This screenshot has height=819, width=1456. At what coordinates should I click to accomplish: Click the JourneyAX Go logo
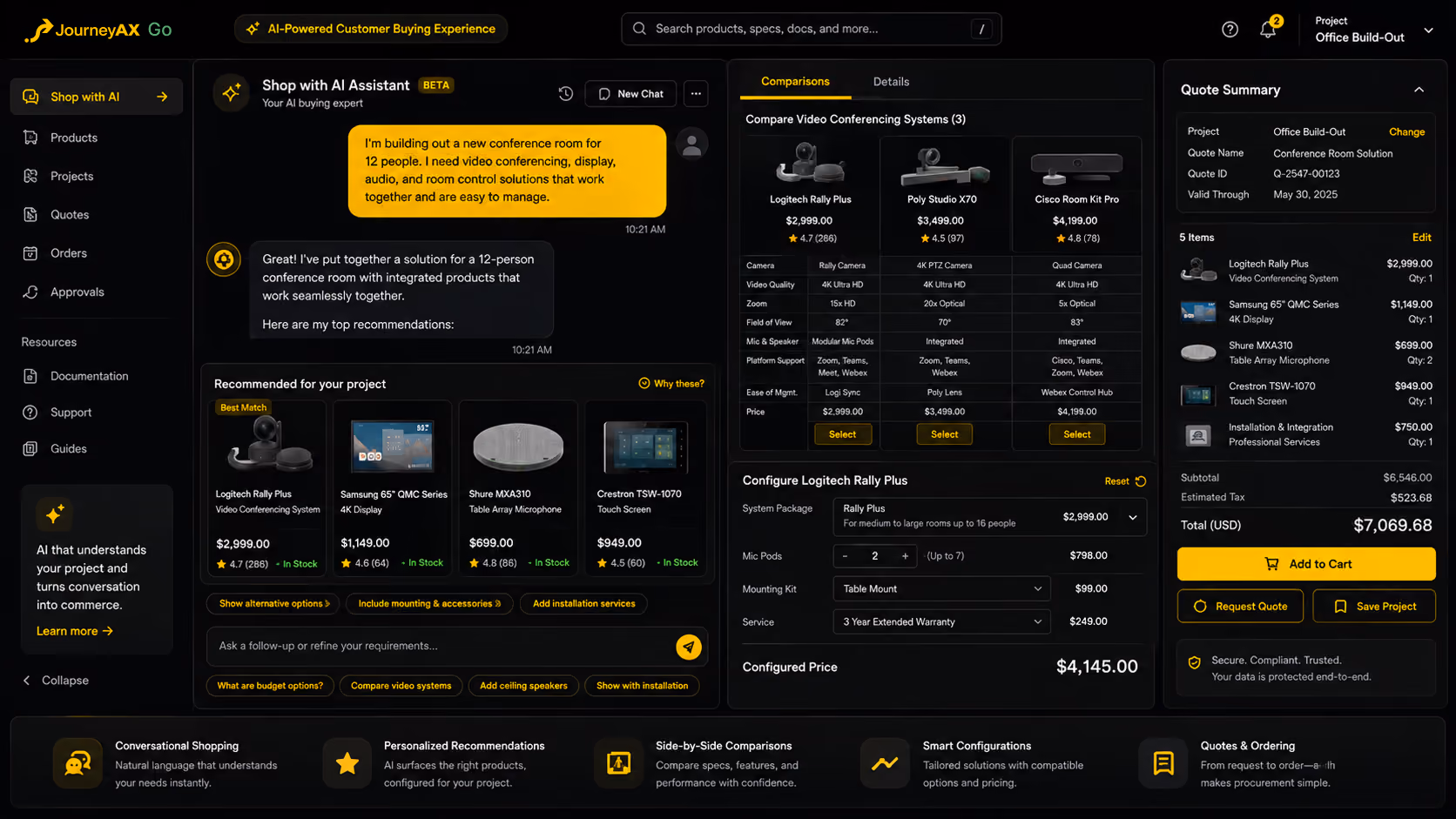coord(98,30)
